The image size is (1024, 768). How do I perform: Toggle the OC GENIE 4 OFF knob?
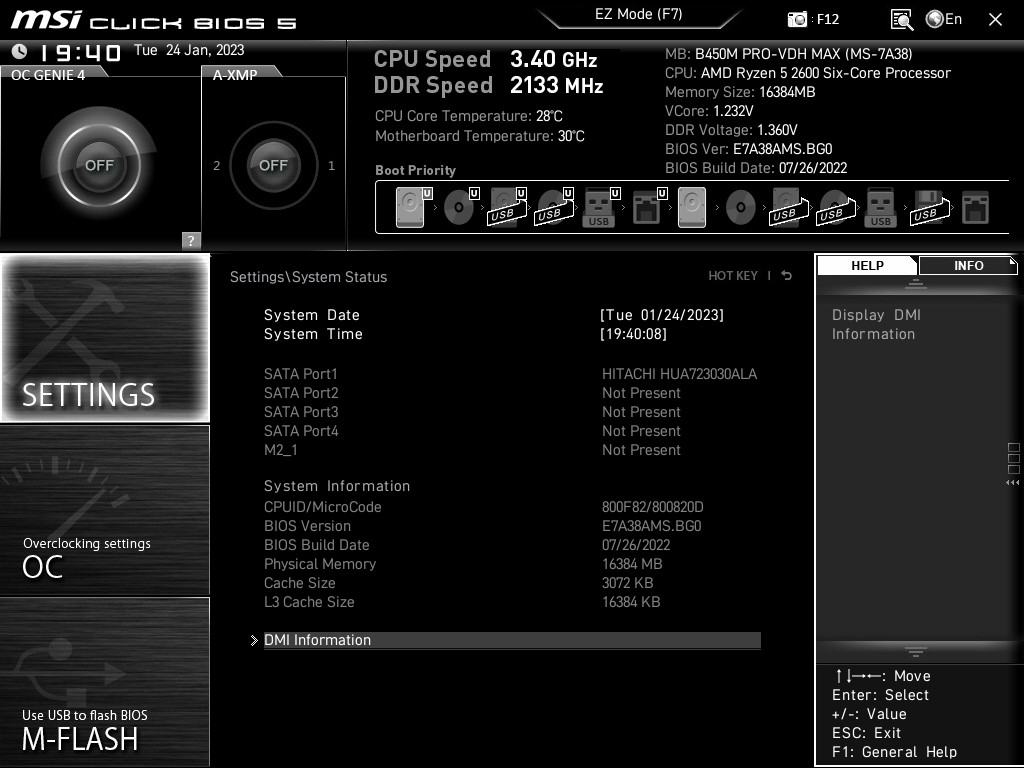(99, 165)
